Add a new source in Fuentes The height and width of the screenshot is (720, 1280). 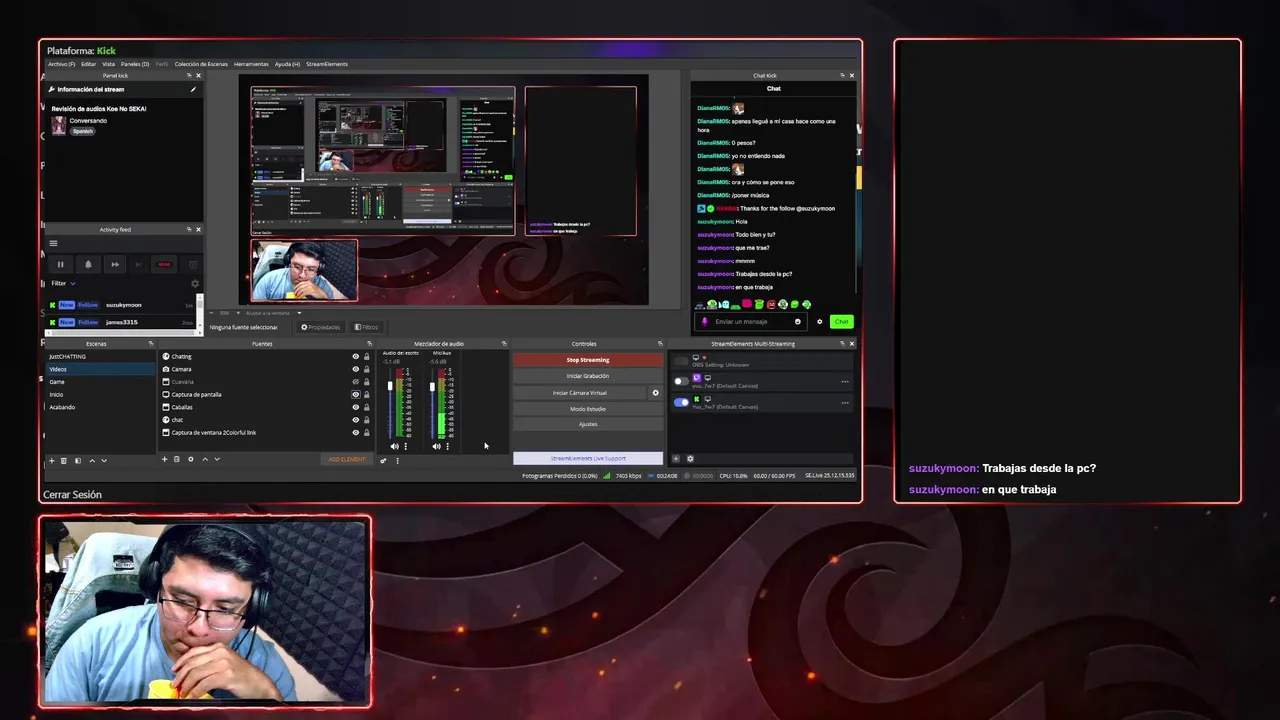[x=165, y=459]
